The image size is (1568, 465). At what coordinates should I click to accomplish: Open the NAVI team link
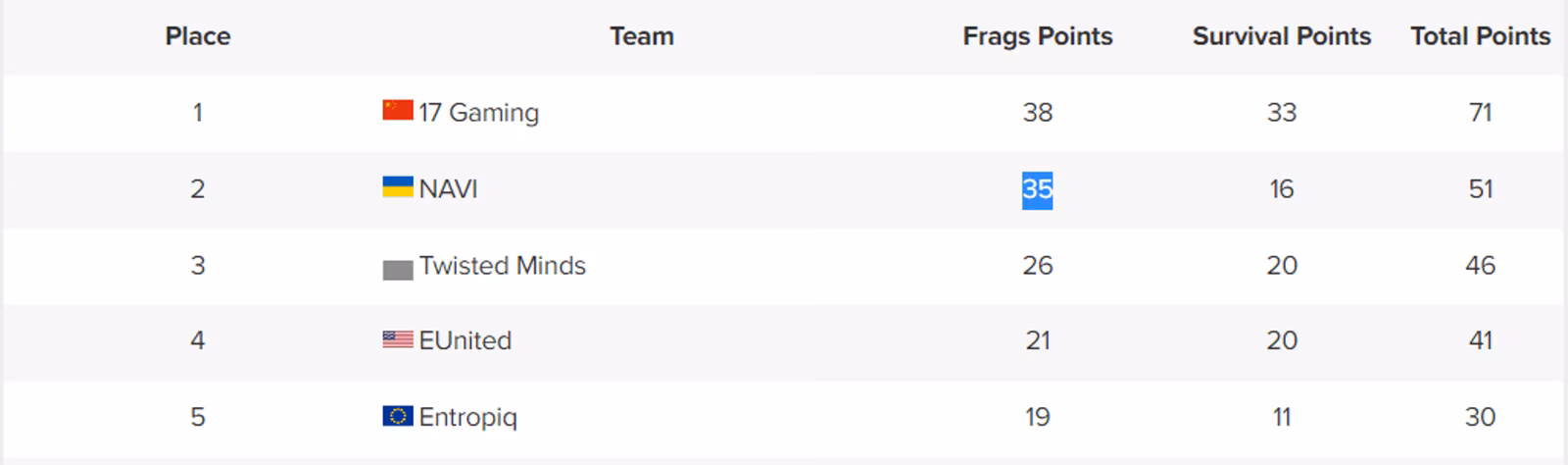pyautogui.click(x=448, y=188)
